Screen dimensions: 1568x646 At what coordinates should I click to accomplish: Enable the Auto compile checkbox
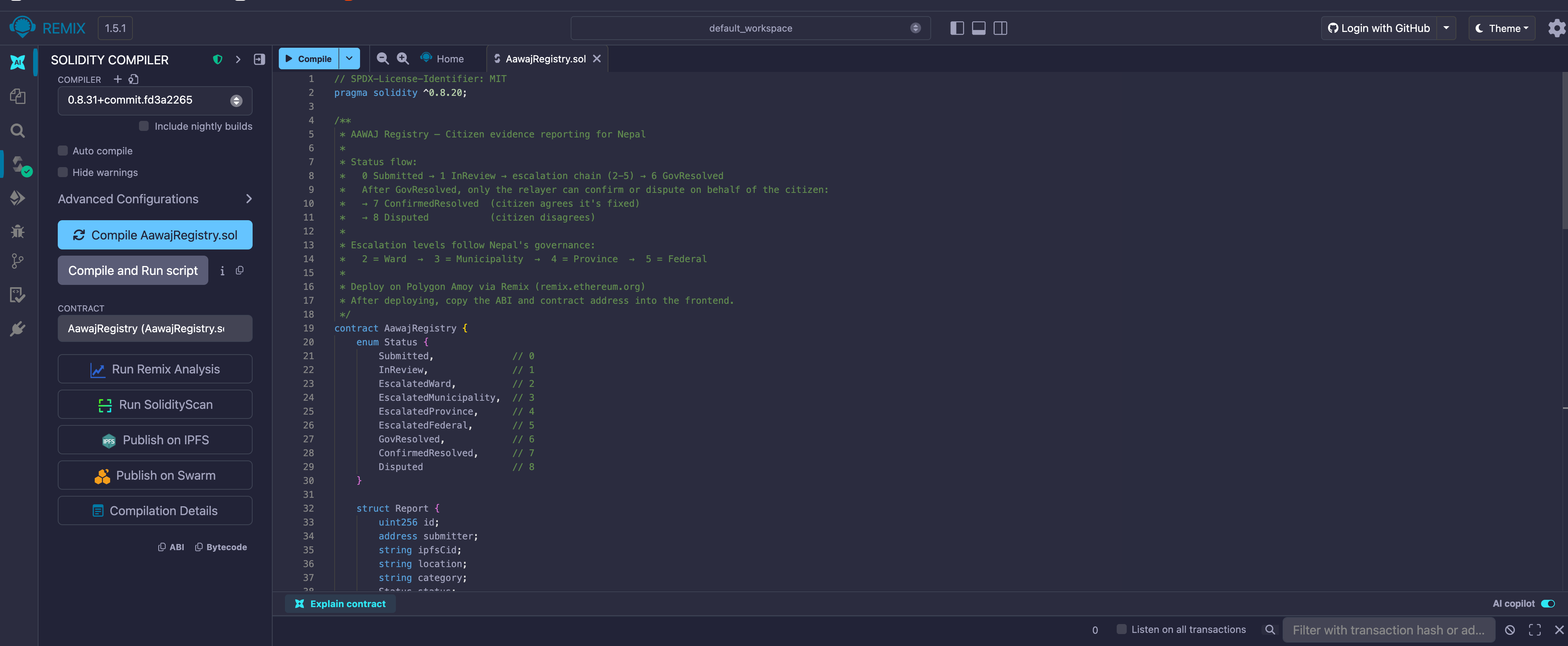(x=63, y=151)
